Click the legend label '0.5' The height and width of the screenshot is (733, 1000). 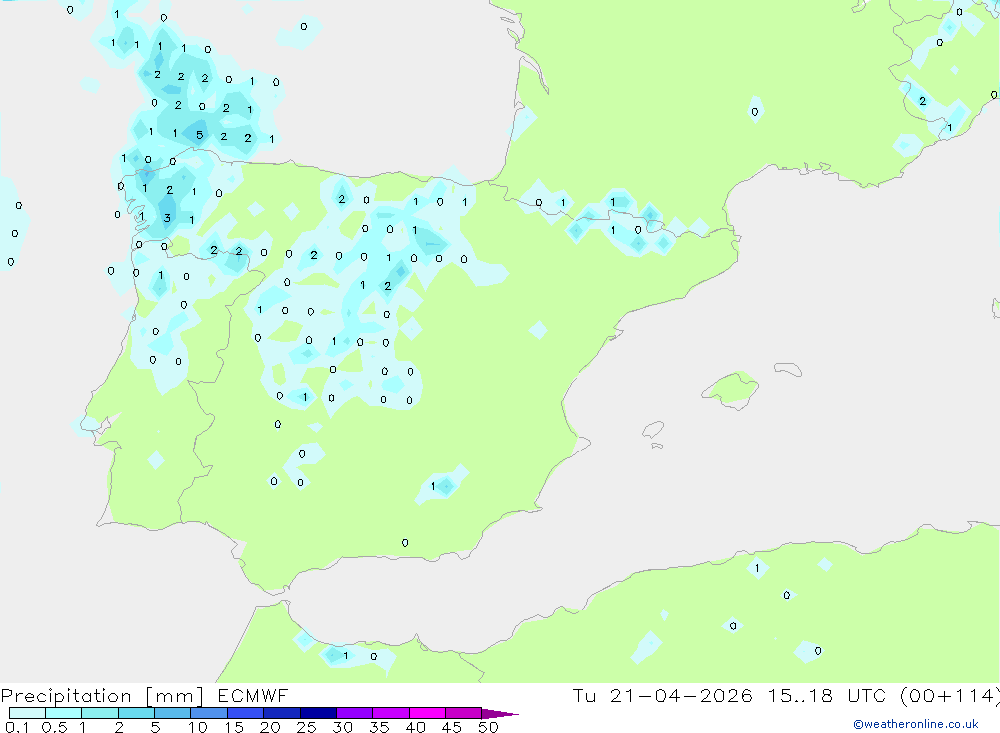tap(54, 727)
